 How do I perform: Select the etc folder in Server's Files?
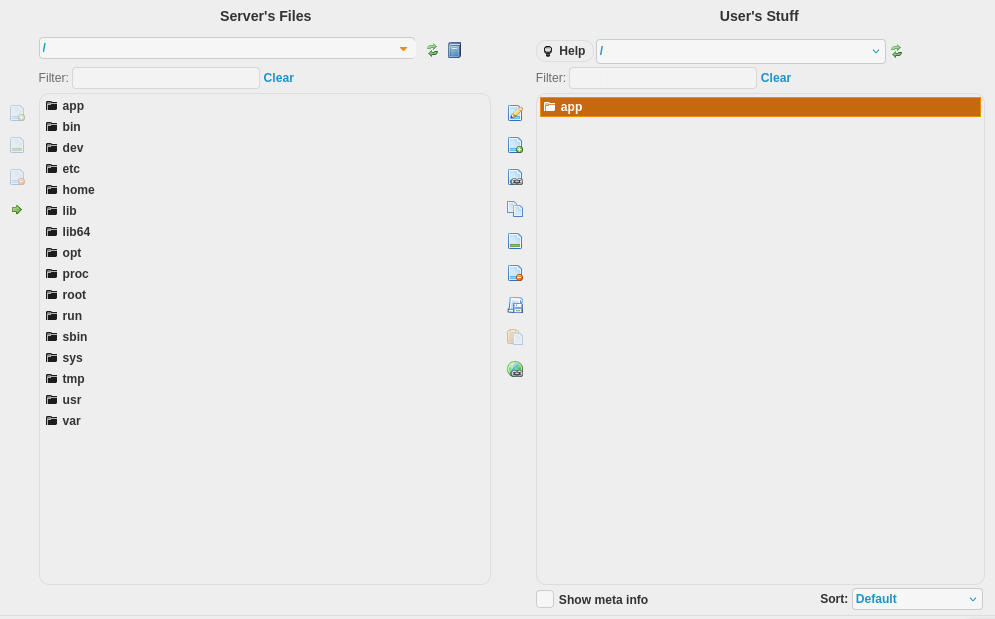click(x=71, y=169)
